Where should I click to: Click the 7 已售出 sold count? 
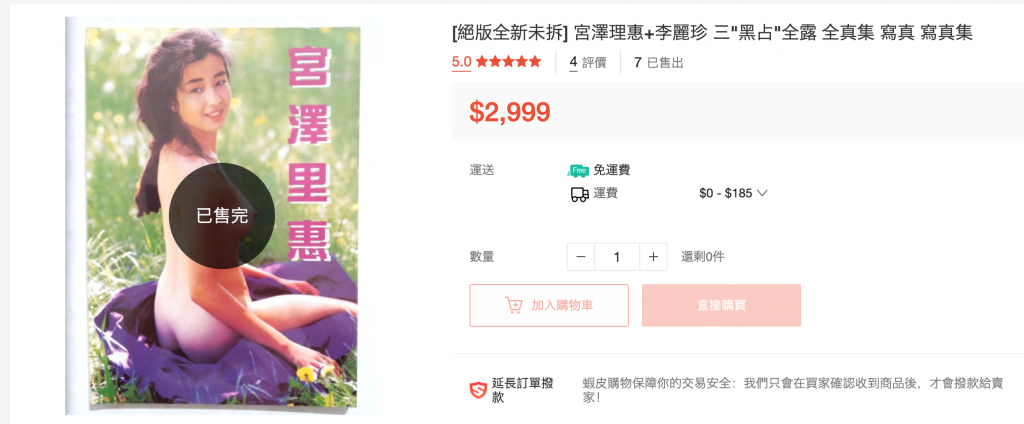coord(659,63)
